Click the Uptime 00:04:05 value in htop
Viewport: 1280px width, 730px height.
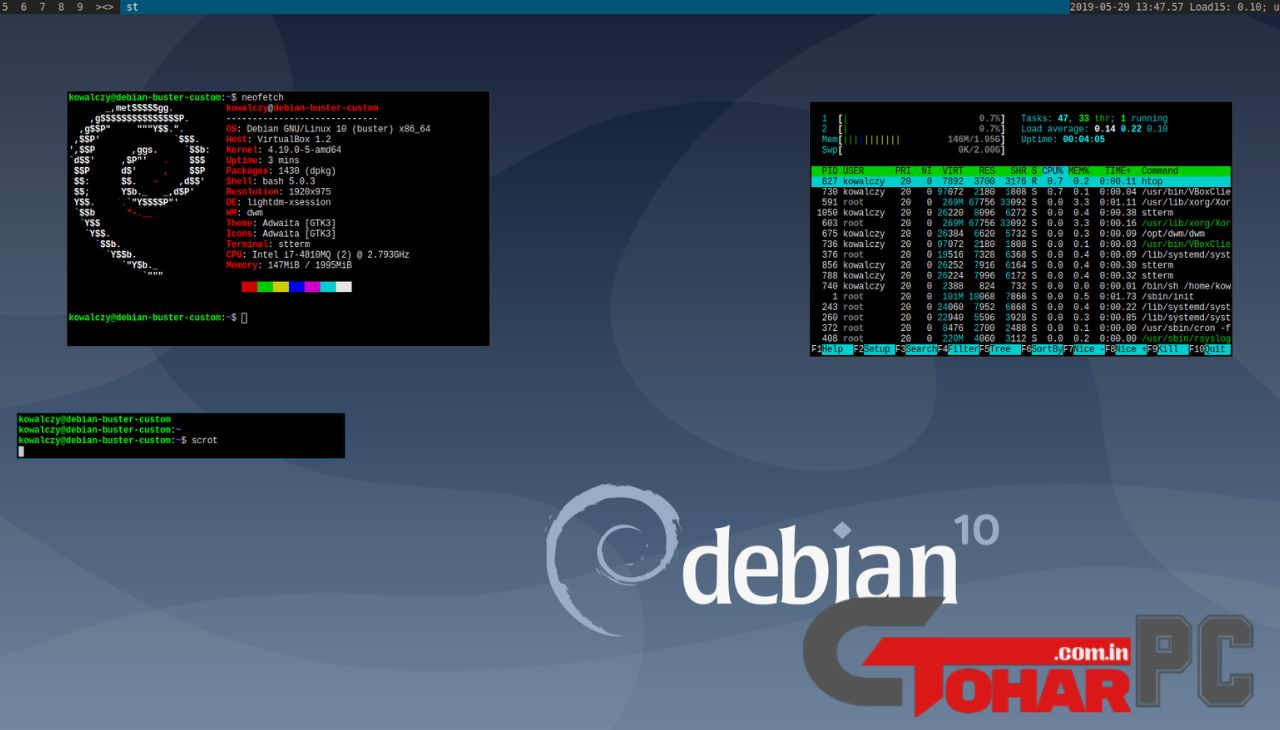1084,140
